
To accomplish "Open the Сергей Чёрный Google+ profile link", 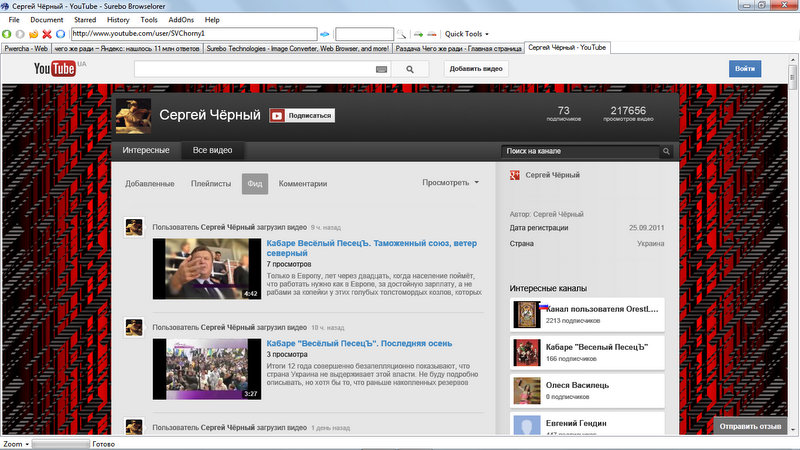I will click(x=553, y=175).
